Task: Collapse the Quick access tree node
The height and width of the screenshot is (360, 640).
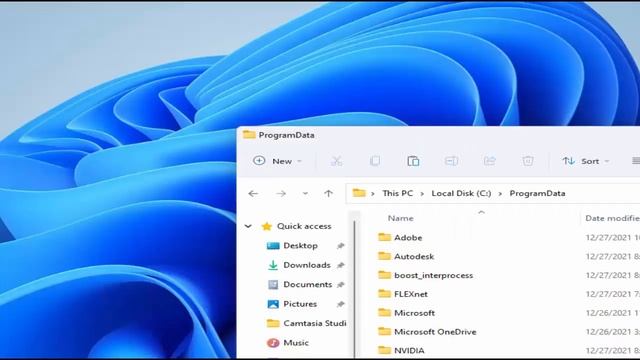Action: tap(248, 226)
